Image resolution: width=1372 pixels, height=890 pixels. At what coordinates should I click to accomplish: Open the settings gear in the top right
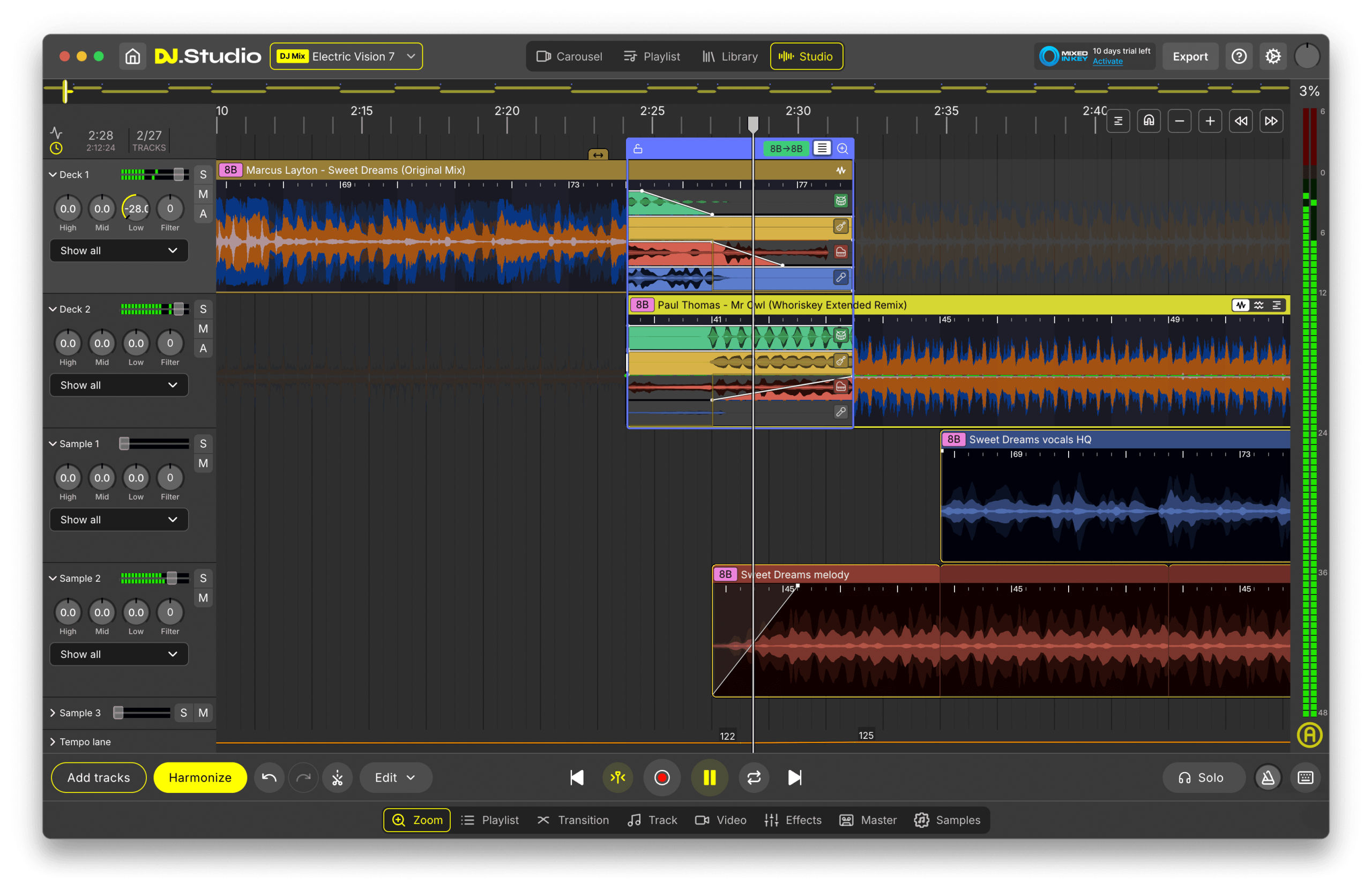[x=1273, y=56]
